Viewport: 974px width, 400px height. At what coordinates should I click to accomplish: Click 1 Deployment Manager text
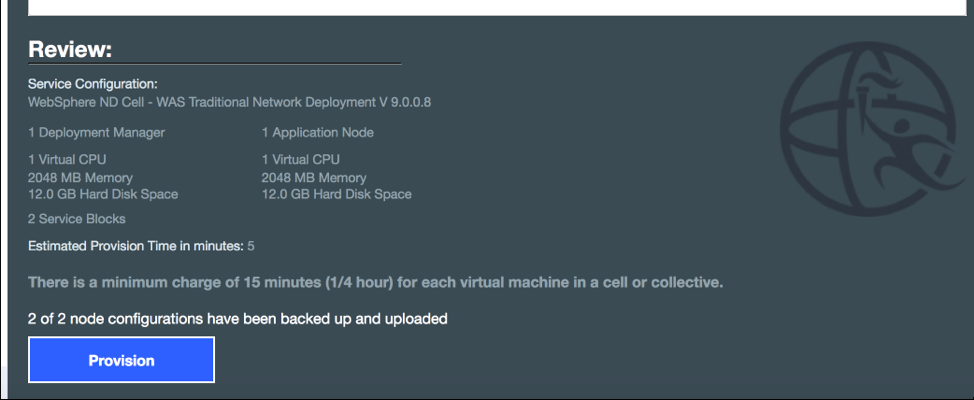coord(96,132)
